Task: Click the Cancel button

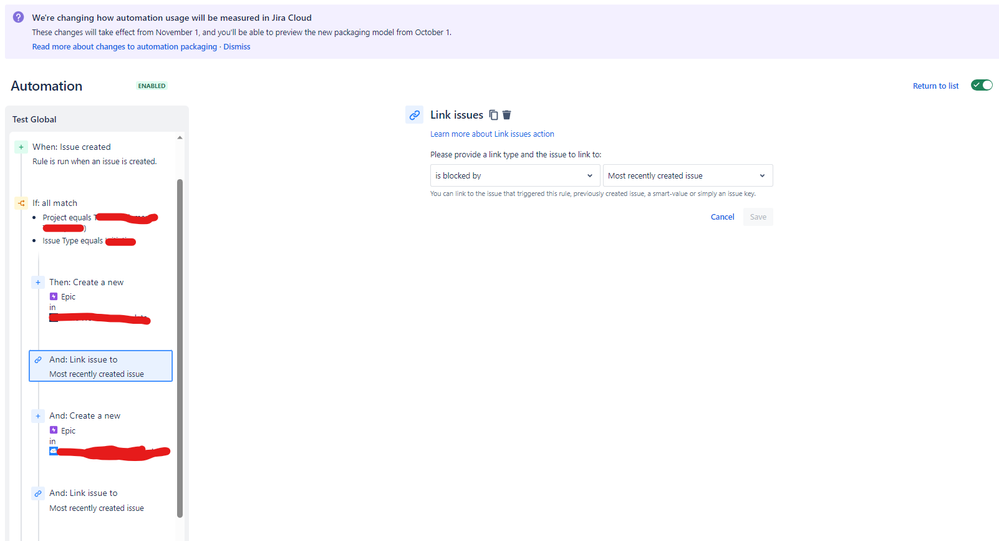Action: [x=722, y=217]
